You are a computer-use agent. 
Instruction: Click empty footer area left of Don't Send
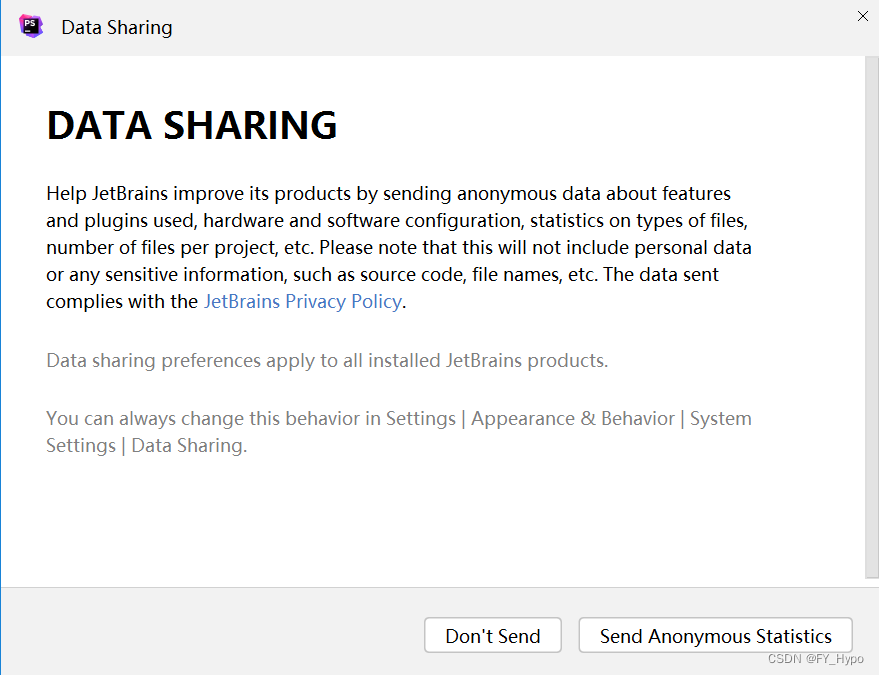tap(213, 634)
